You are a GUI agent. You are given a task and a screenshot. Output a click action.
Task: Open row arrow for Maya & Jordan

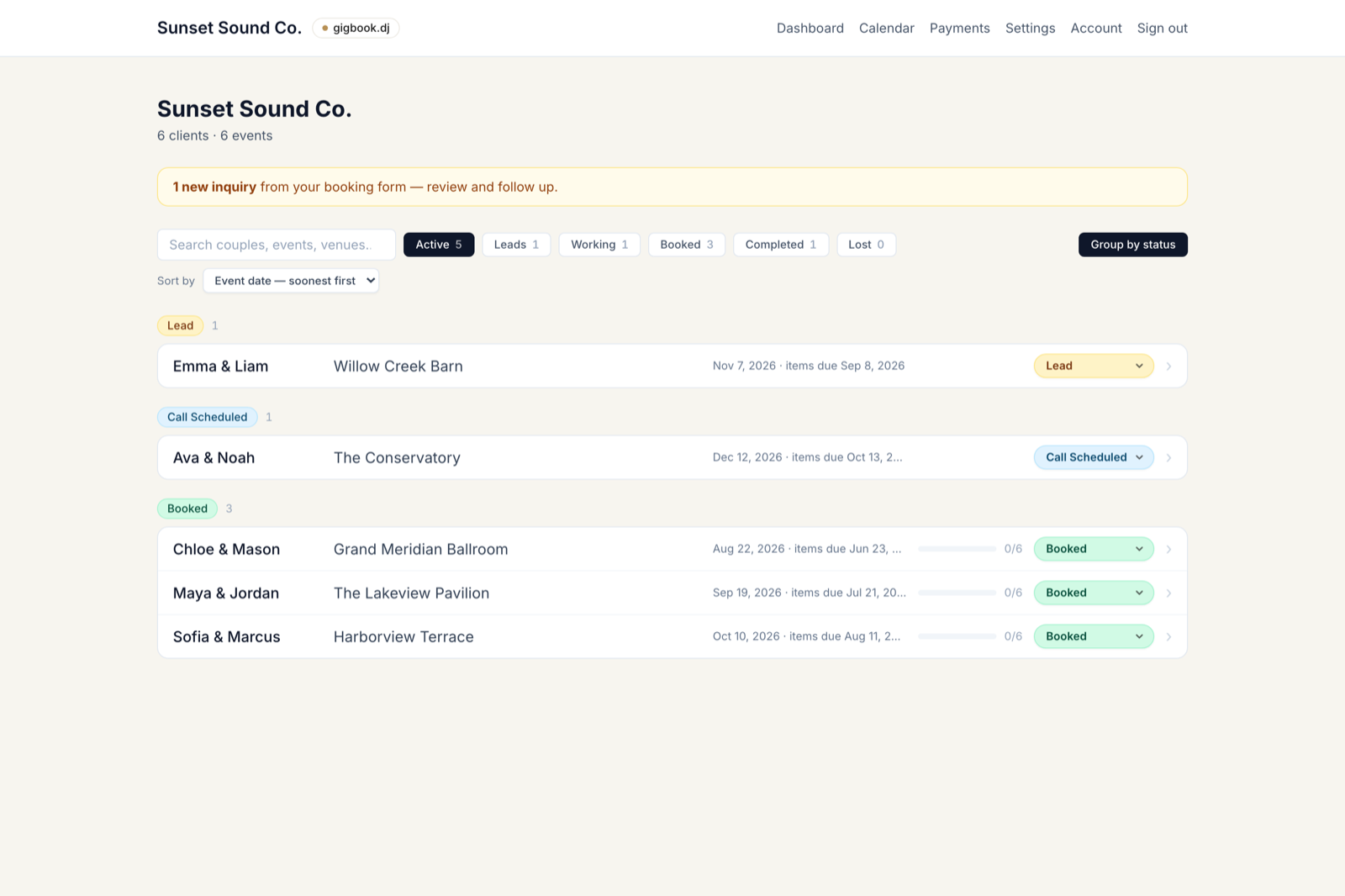click(1168, 593)
